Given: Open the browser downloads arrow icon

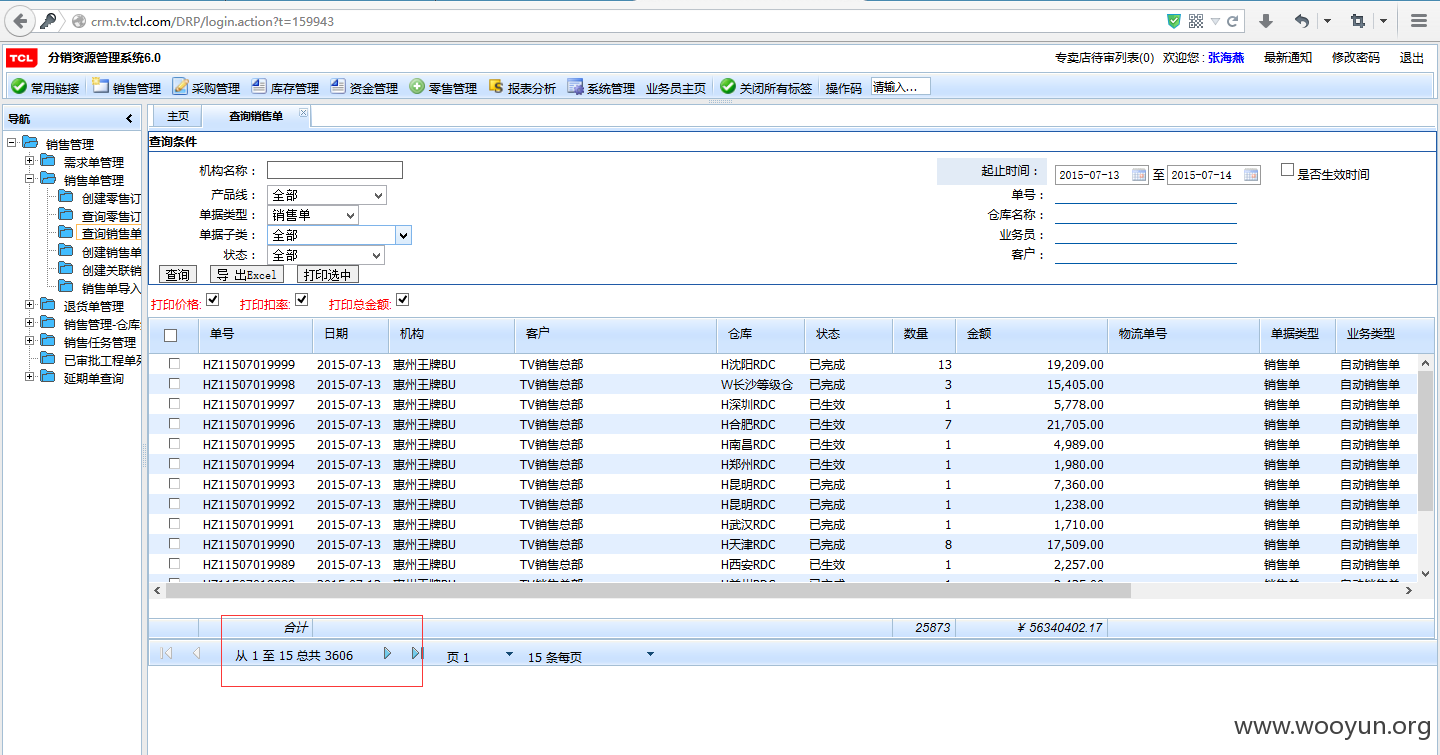Looking at the screenshot, I should click(x=1265, y=21).
